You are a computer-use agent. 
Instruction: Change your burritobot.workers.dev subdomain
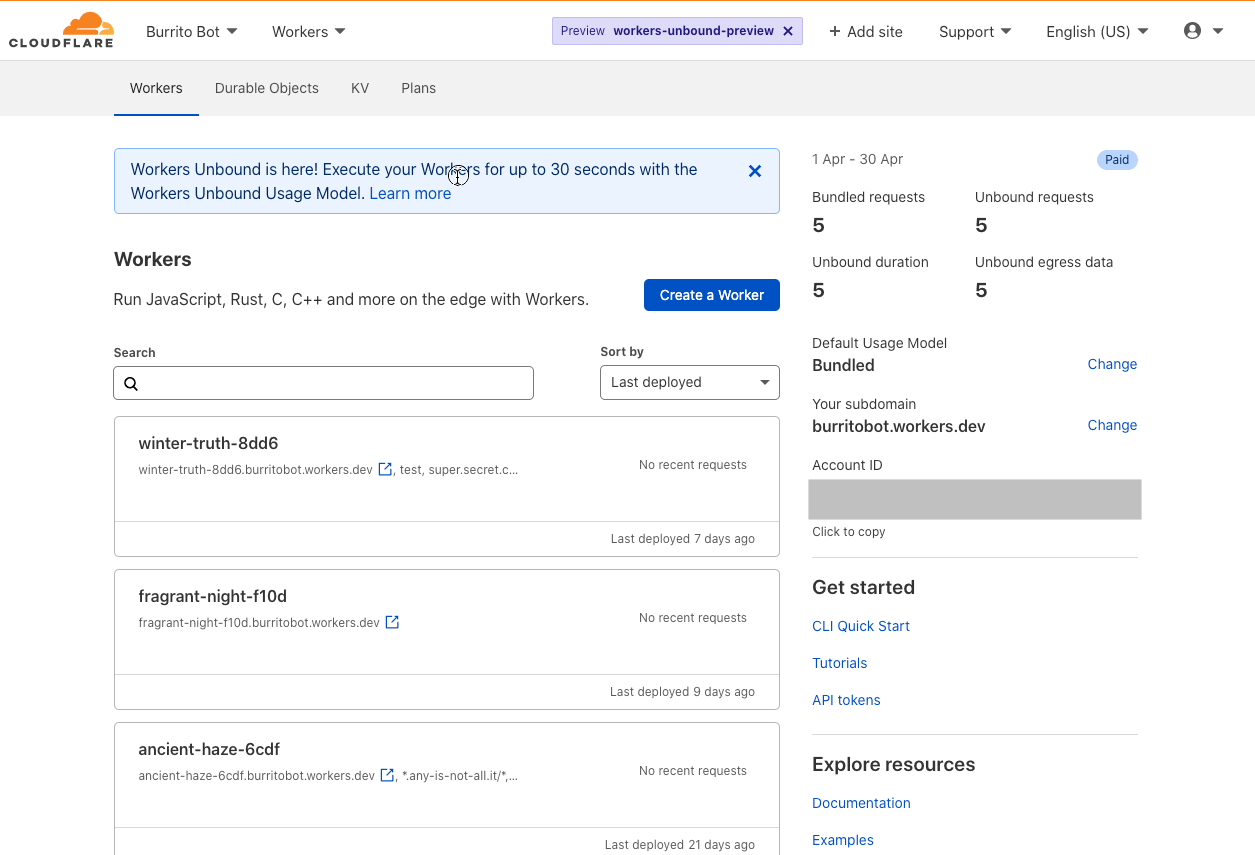[x=1112, y=425]
